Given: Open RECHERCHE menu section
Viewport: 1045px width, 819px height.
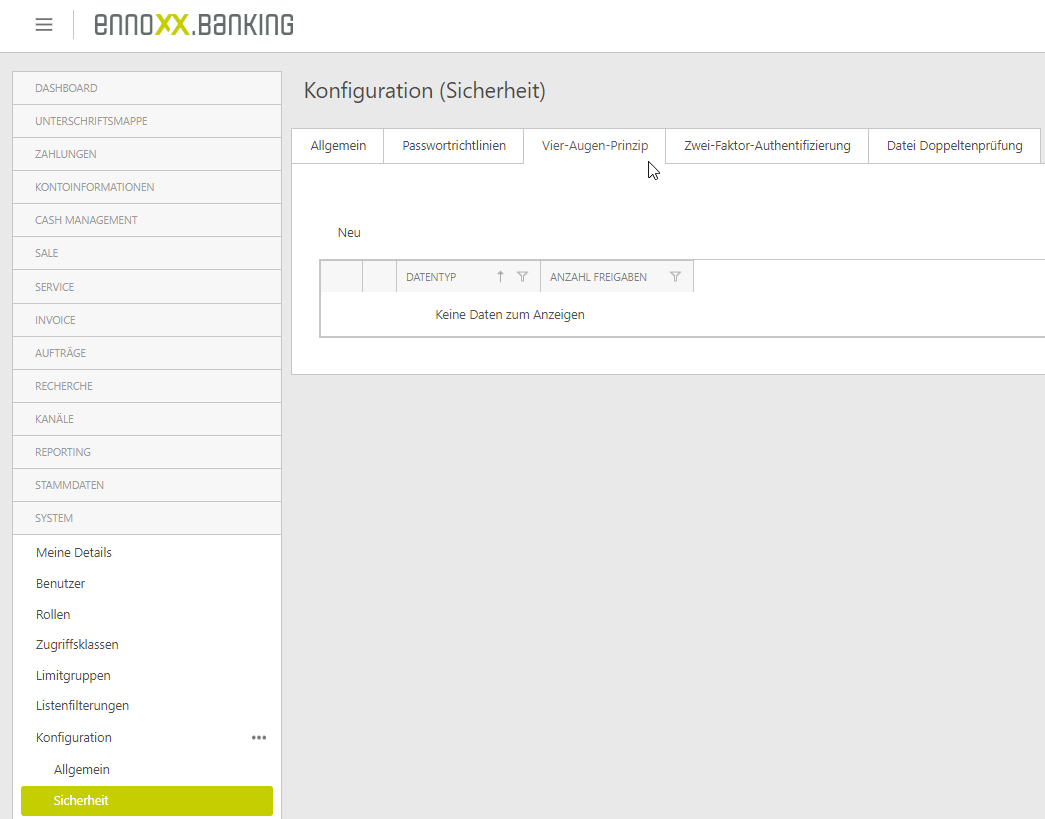Looking at the screenshot, I should [147, 386].
